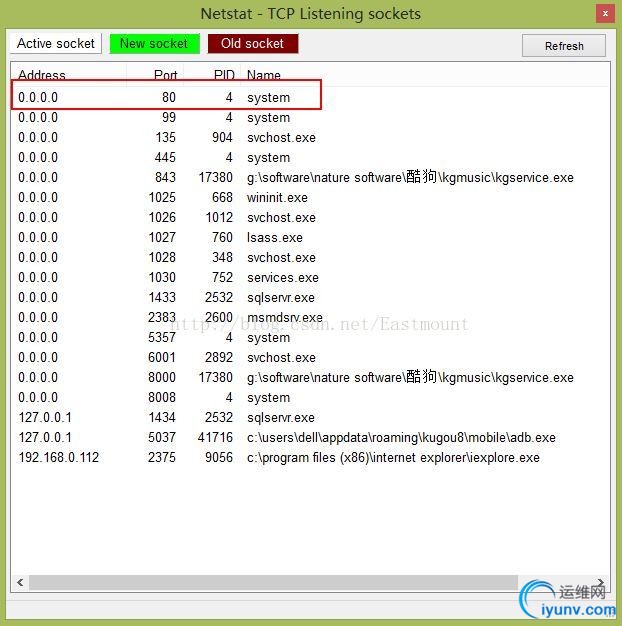The image size is (622, 626).
Task: Select the sqlservr.exe row on port 1433
Action: 310,297
